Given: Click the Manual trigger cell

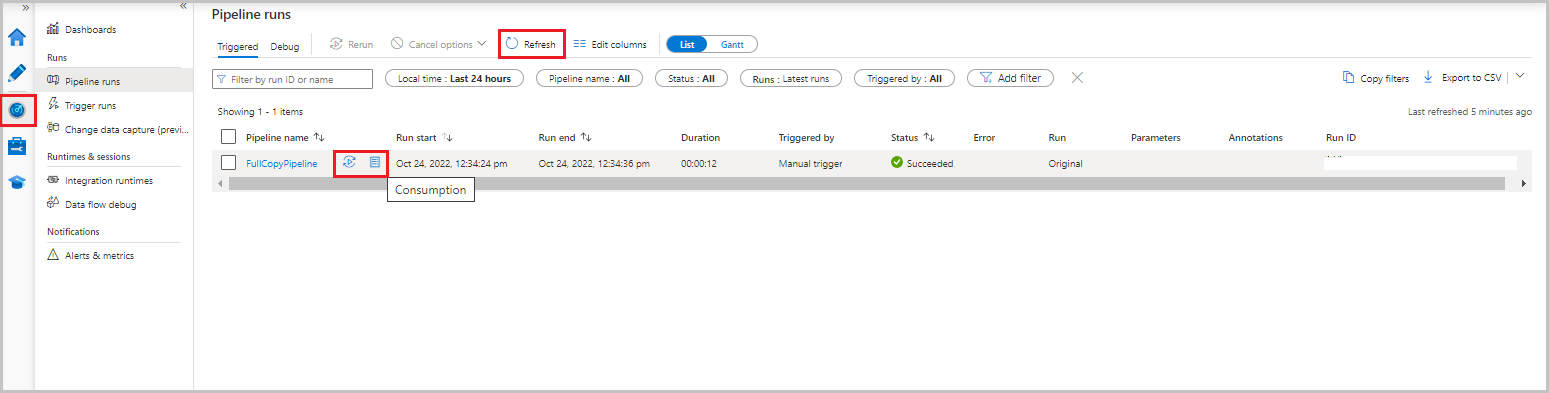Looking at the screenshot, I should coord(811,163).
